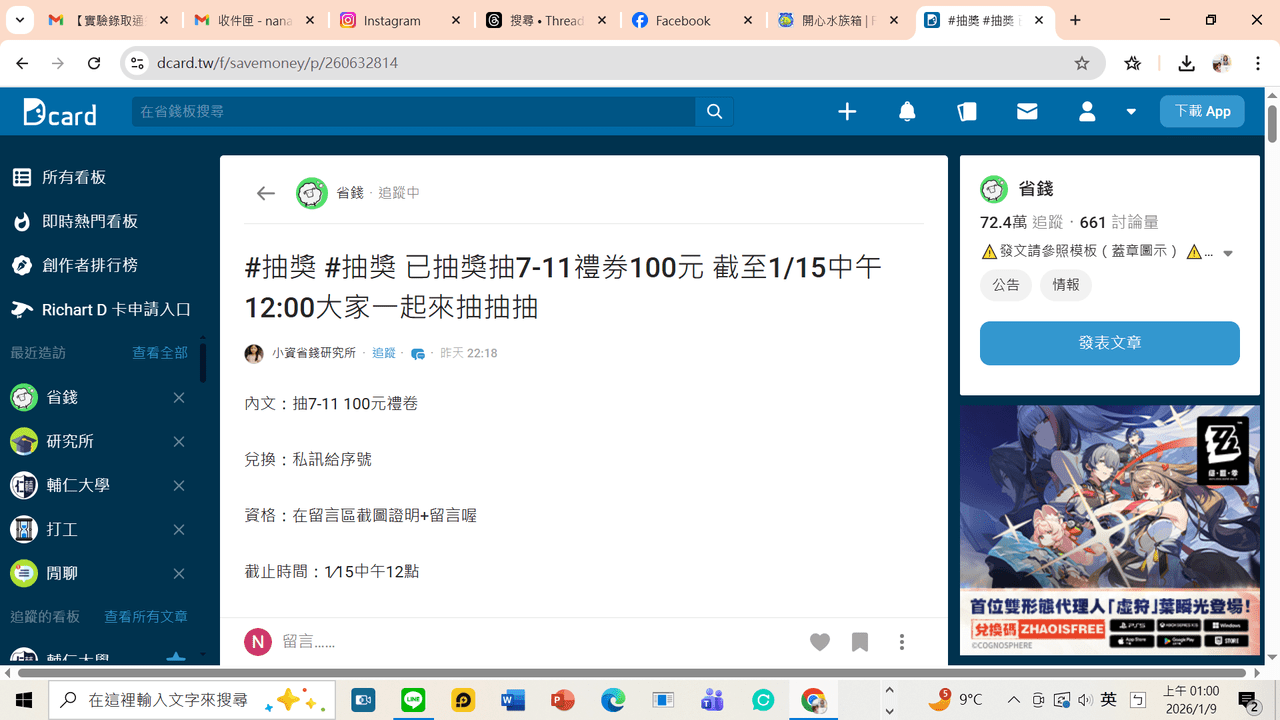Screen dimensions: 1280x720
Task: Expand the 發文請參照模板 board rules arrow
Action: (x=1228, y=253)
